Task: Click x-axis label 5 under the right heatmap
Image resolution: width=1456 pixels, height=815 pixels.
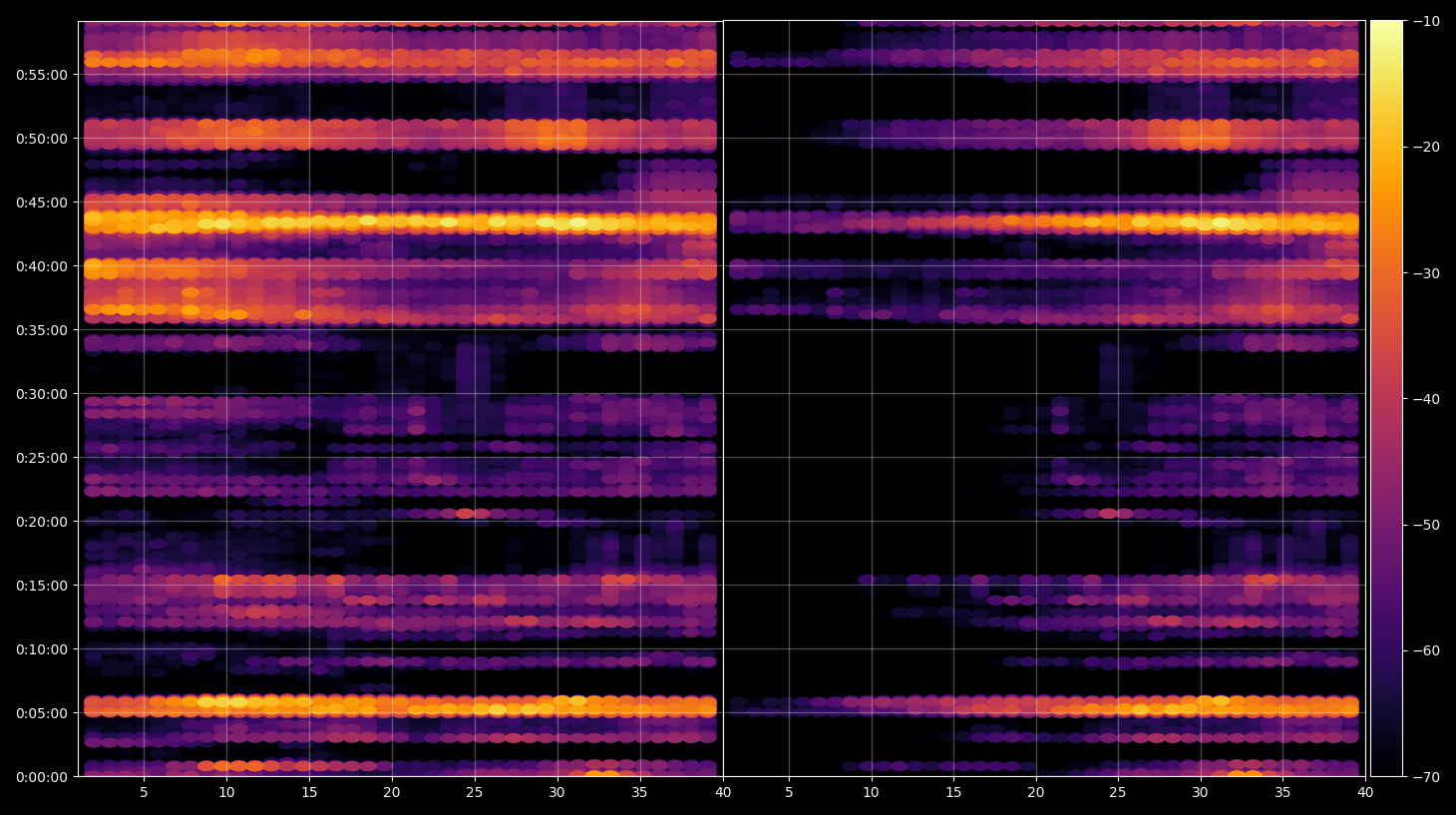Action: tap(789, 793)
